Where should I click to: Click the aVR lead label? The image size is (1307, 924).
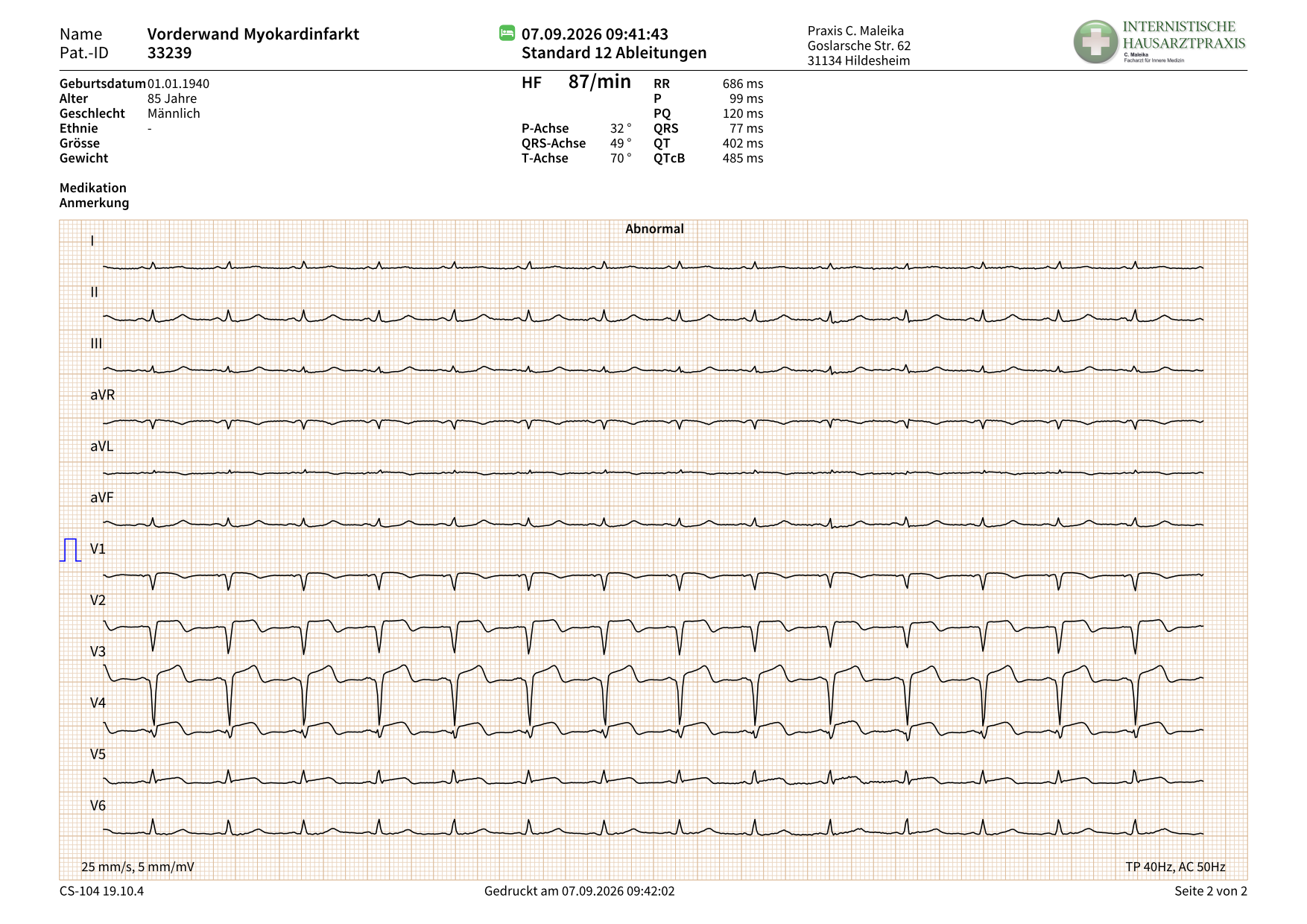[103, 395]
